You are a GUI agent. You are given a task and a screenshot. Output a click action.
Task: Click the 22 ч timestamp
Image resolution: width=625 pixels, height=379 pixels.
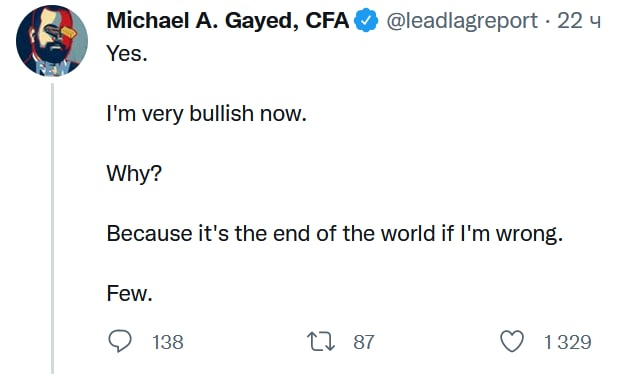click(579, 21)
